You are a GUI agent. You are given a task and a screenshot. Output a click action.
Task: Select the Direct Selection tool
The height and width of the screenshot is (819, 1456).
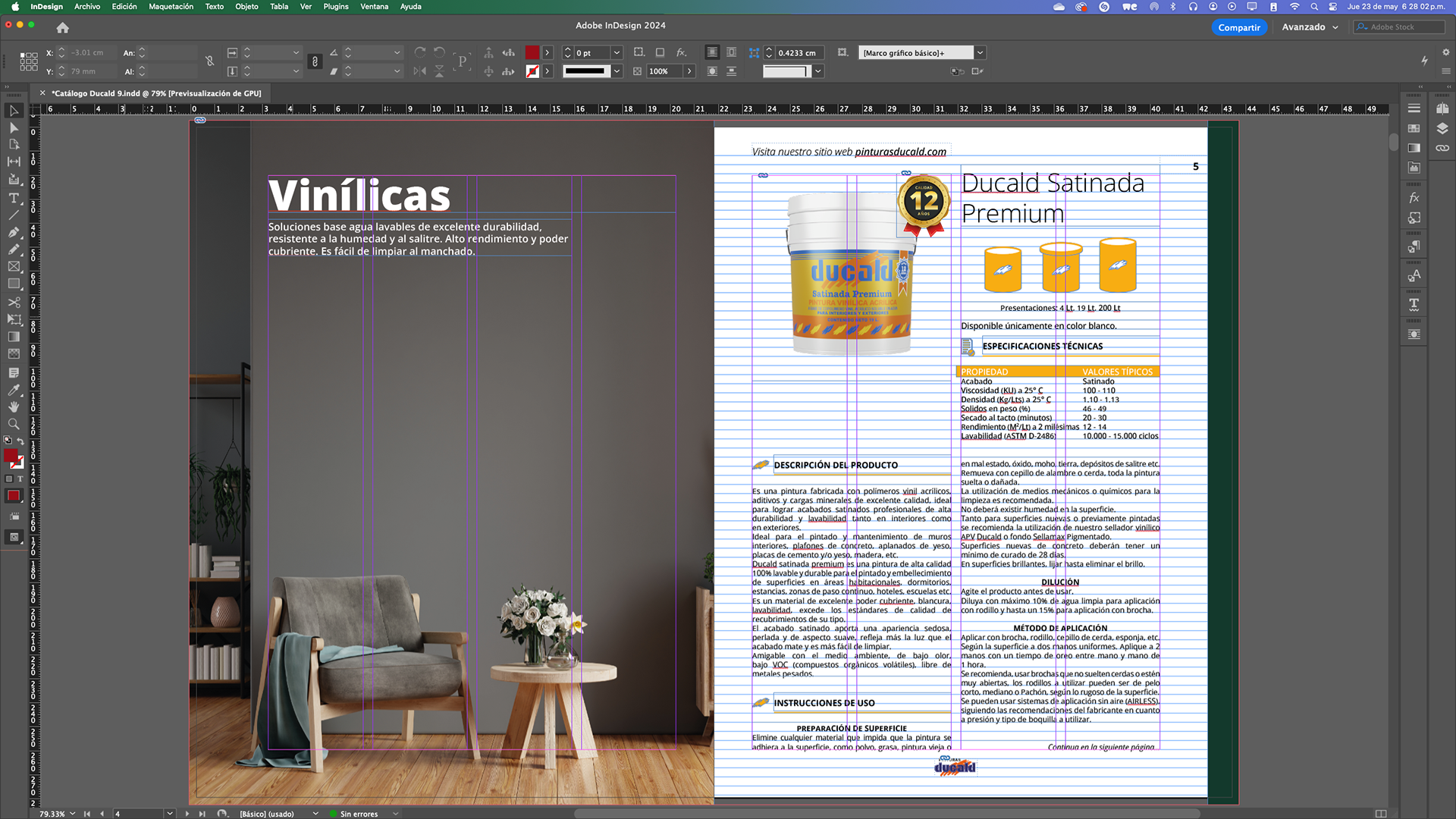click(x=14, y=127)
